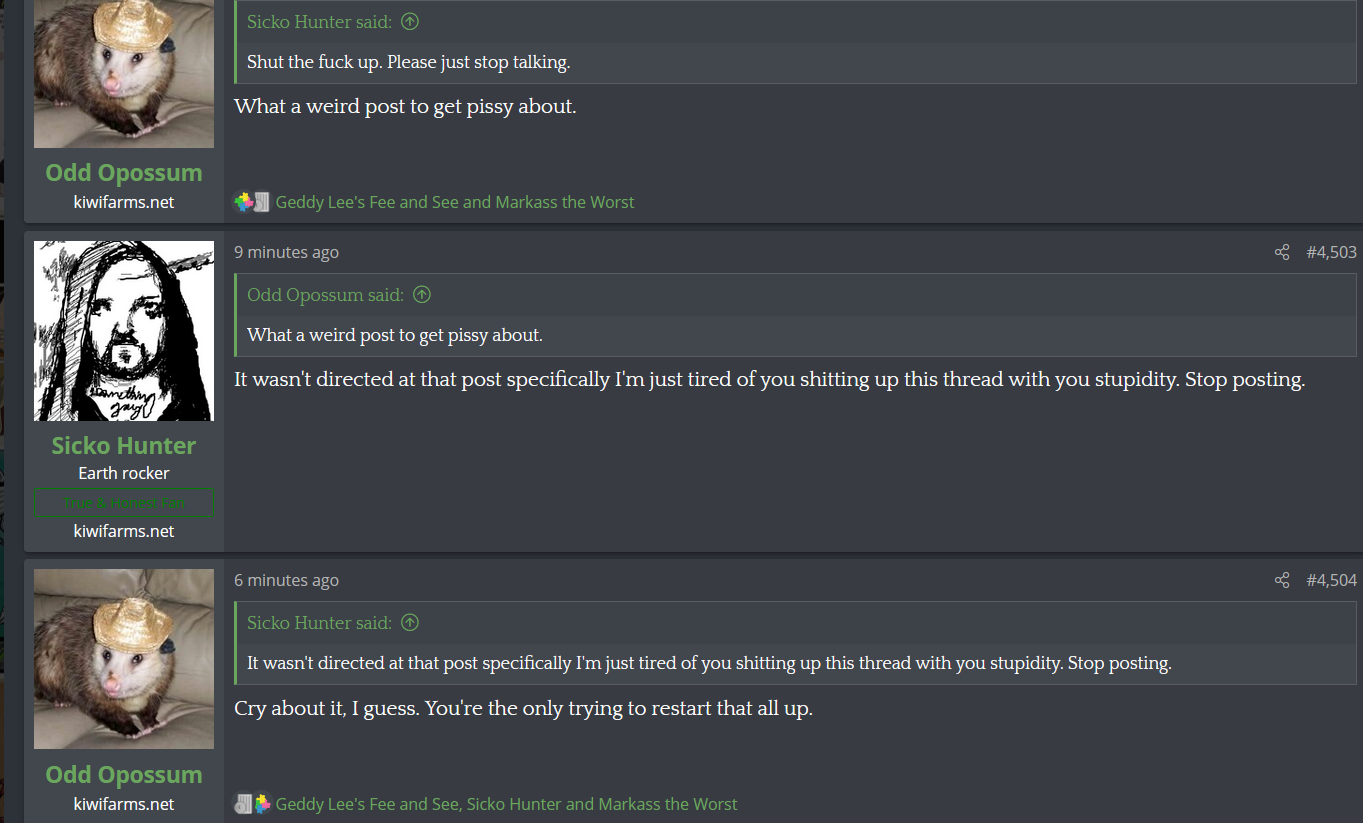The width and height of the screenshot is (1363, 823).
Task: Open Sicko Hunter username profile link
Action: pos(124,446)
